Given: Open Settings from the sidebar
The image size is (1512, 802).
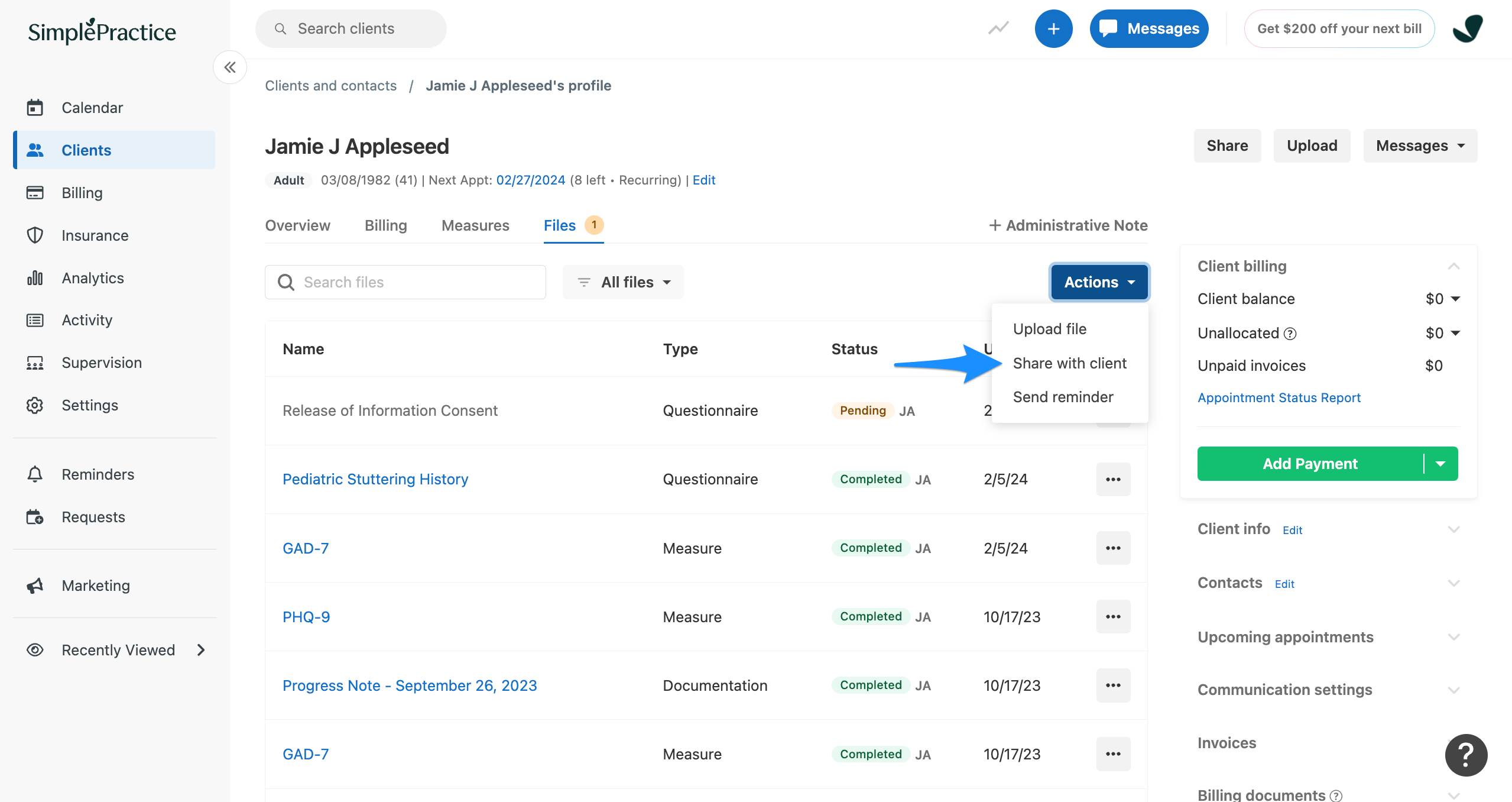Looking at the screenshot, I should tap(90, 405).
